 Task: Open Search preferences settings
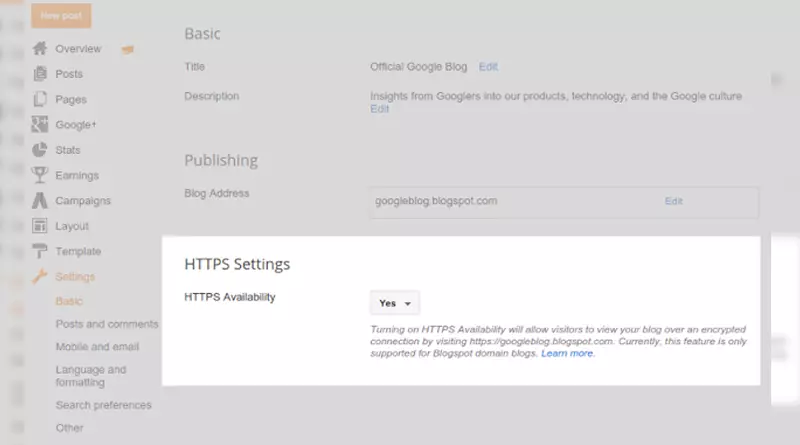coord(104,405)
